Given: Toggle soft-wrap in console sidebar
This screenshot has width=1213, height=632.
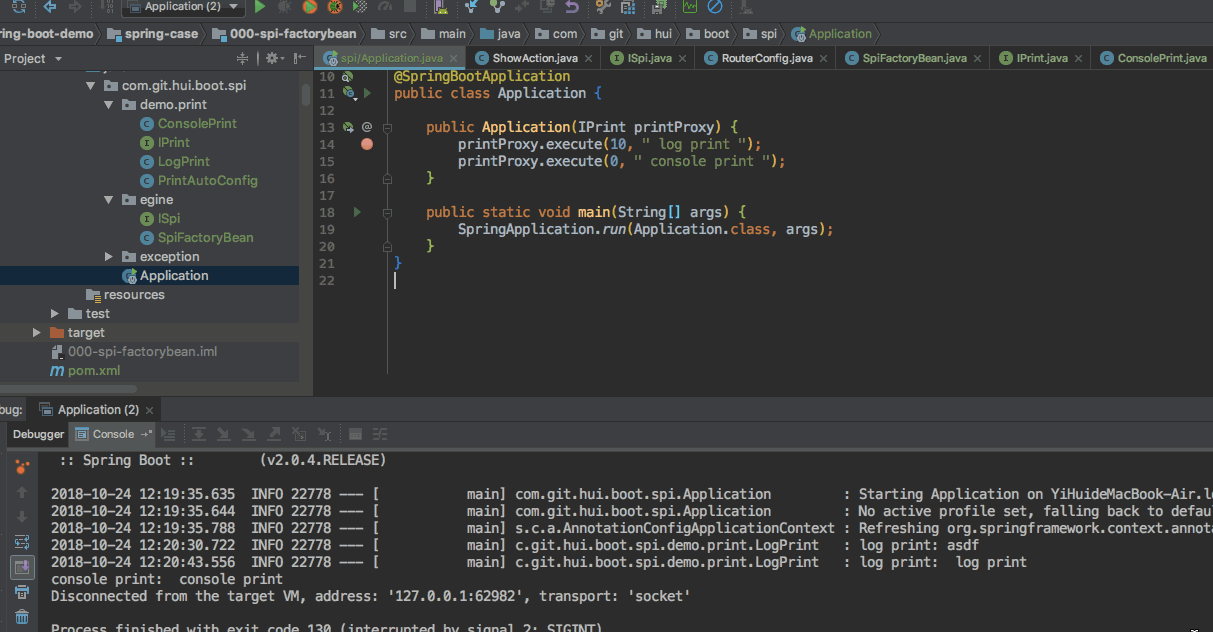Looking at the screenshot, I should (x=22, y=542).
